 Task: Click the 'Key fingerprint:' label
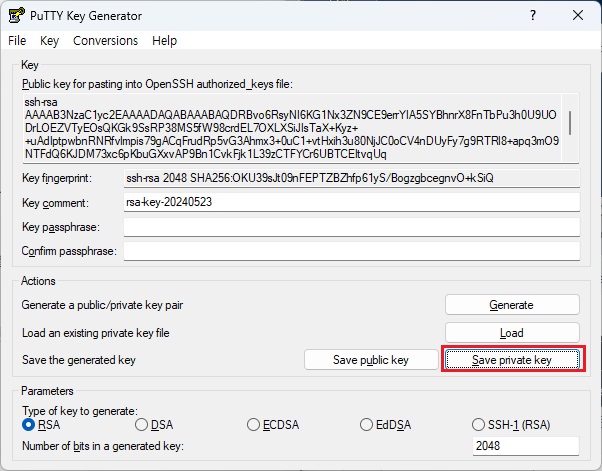click(x=57, y=178)
